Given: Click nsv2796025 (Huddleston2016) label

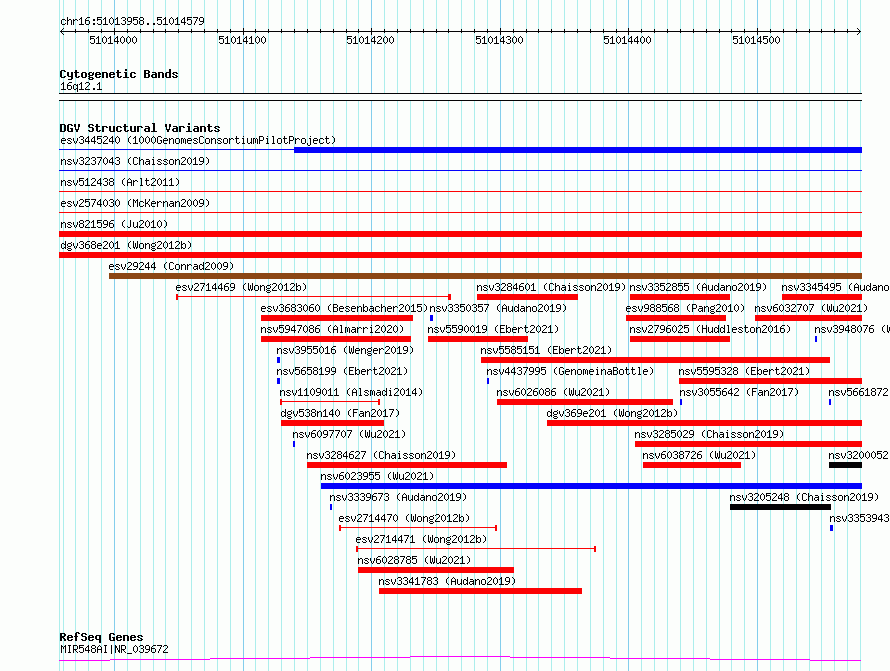Looking at the screenshot, I should pyautogui.click(x=710, y=329).
